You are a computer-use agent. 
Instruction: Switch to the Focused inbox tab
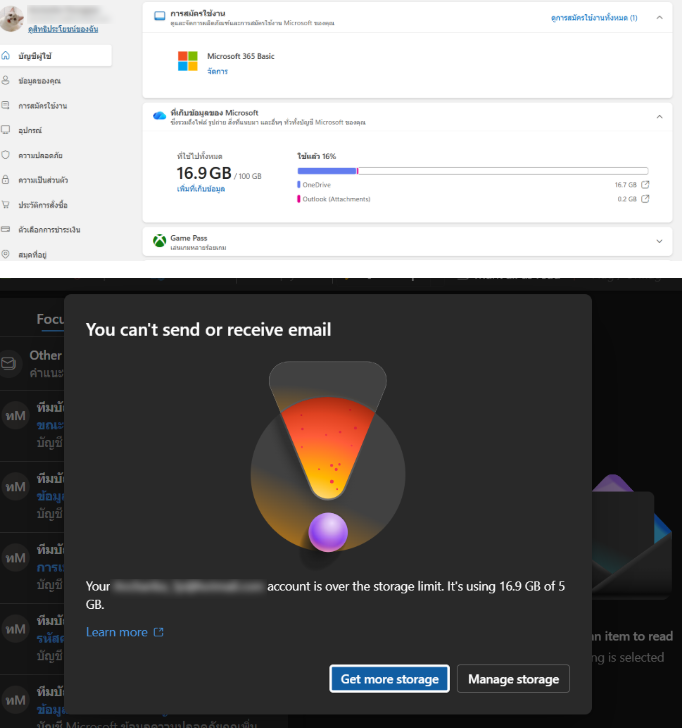(x=50, y=319)
